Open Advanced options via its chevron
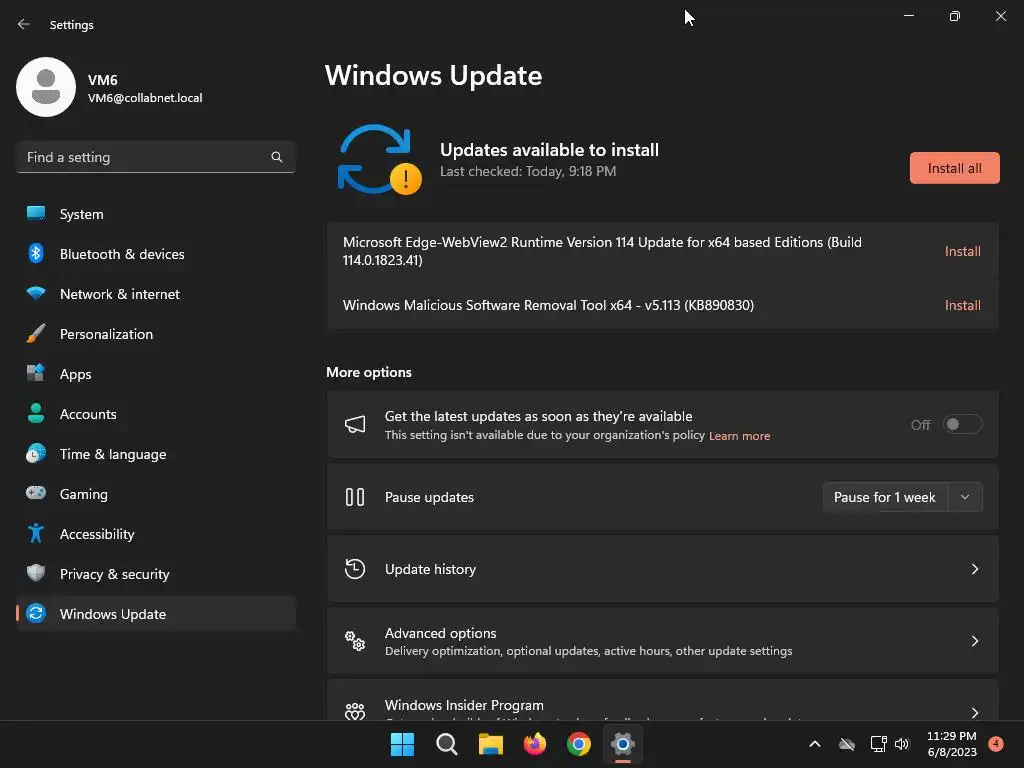This screenshot has height=768, width=1024. [975, 641]
